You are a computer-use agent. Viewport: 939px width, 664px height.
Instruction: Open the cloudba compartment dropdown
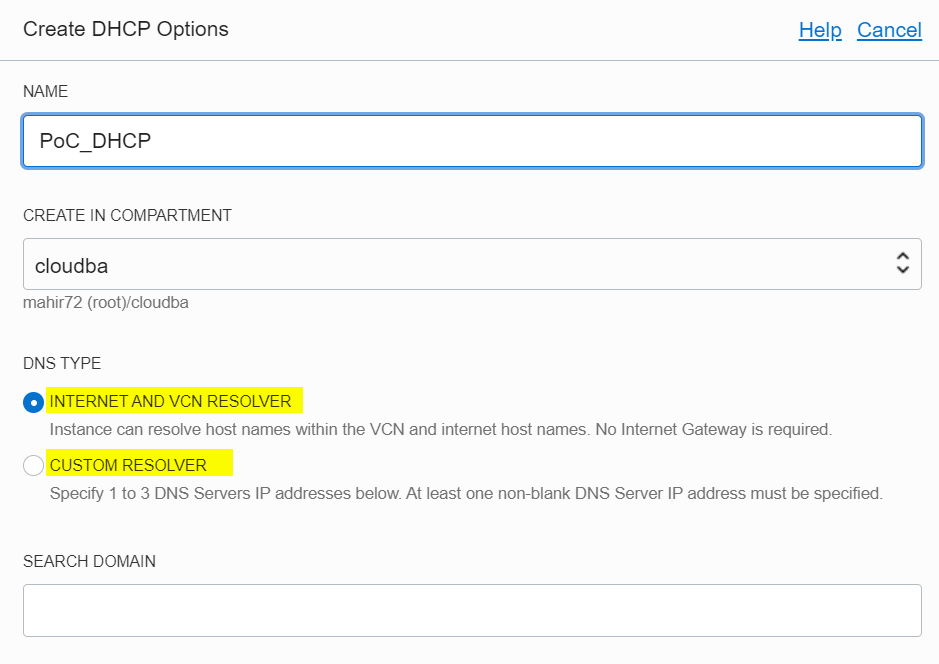[x=472, y=265]
